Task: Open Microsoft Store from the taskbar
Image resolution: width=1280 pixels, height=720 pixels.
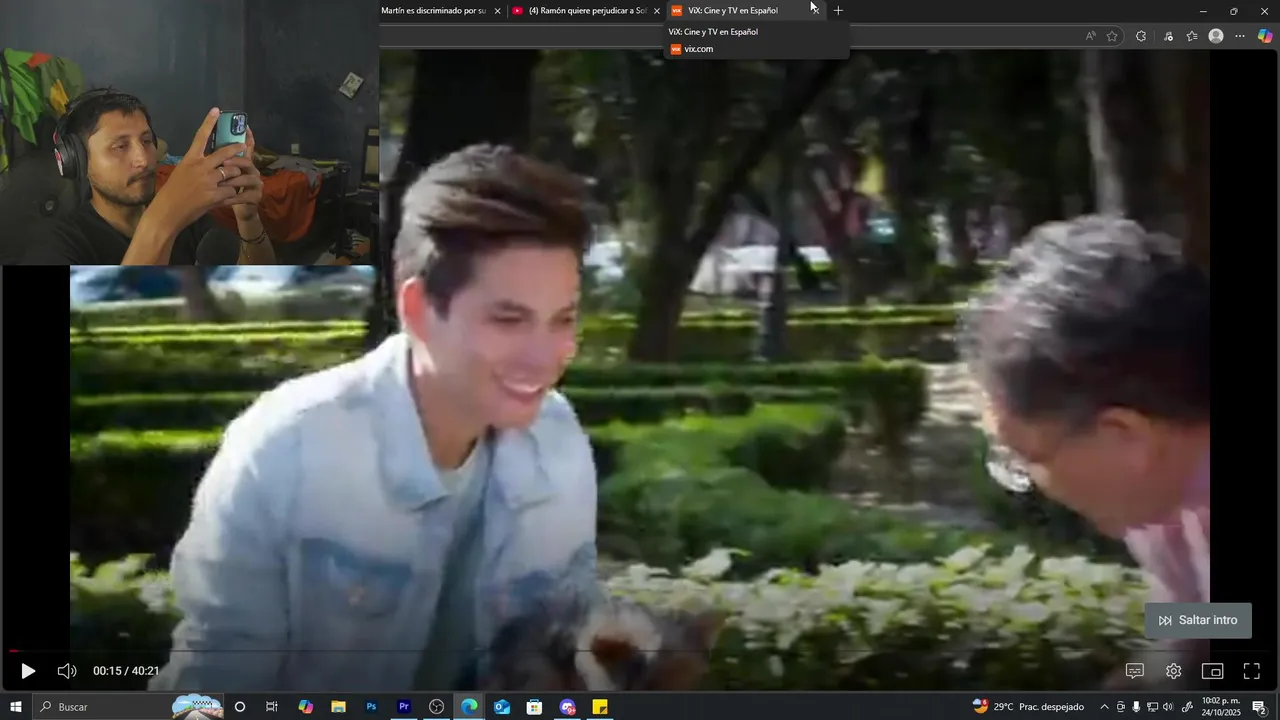Action: (x=535, y=707)
